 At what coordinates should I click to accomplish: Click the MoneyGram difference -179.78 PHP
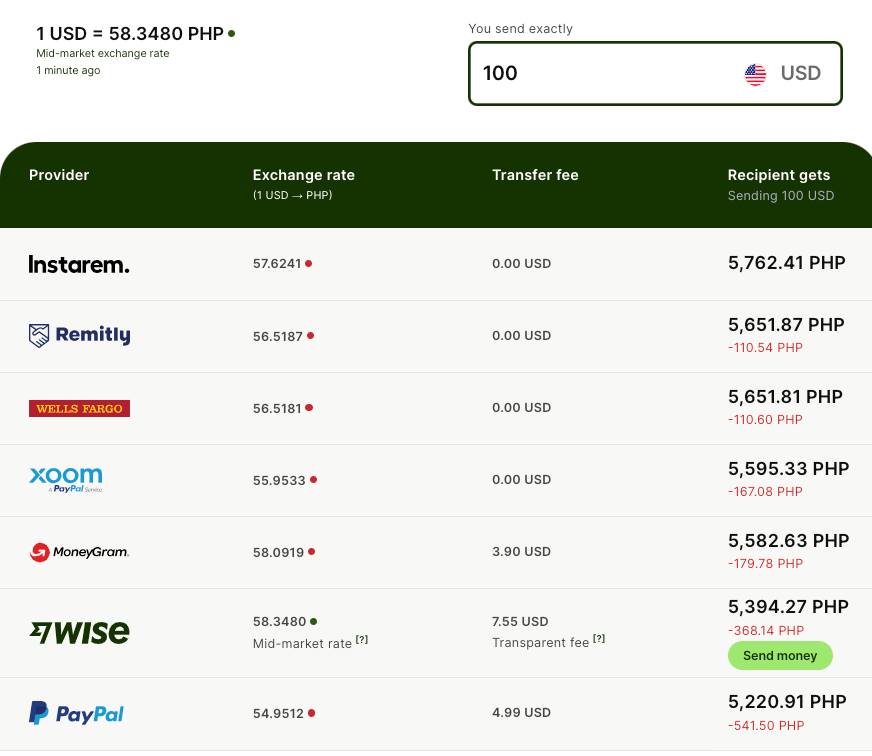[x=765, y=564]
